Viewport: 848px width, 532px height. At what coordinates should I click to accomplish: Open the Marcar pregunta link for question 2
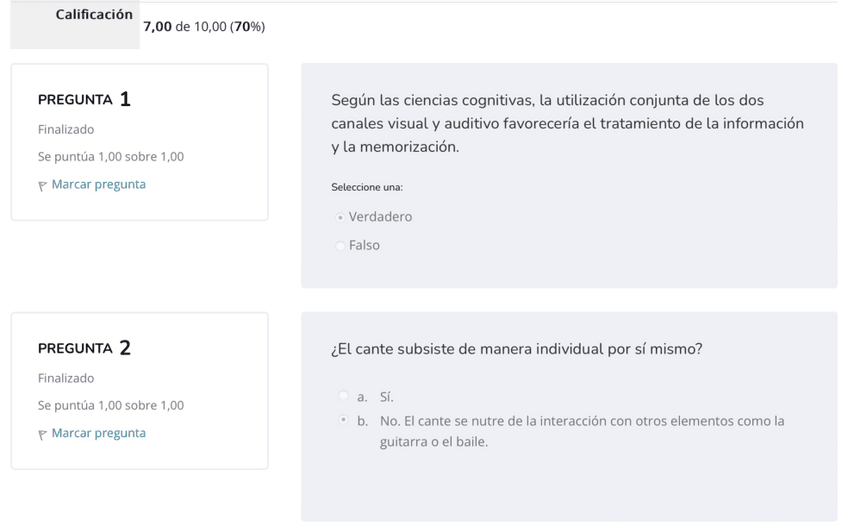[x=98, y=433]
